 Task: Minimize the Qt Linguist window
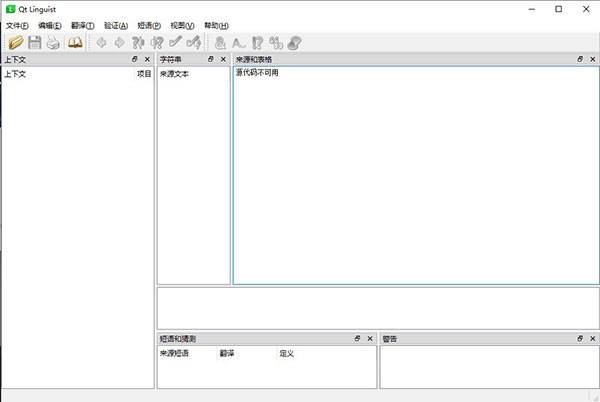coord(532,9)
